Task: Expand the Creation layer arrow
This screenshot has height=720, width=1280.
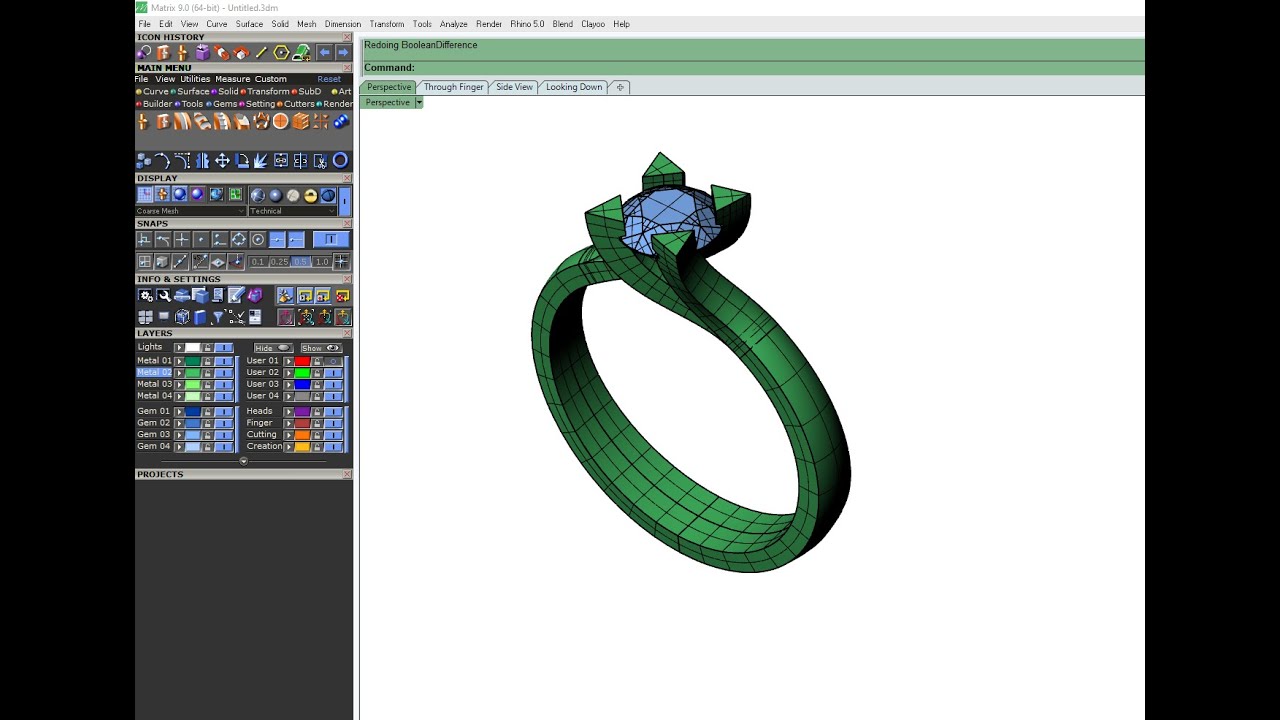Action: pyautogui.click(x=289, y=447)
